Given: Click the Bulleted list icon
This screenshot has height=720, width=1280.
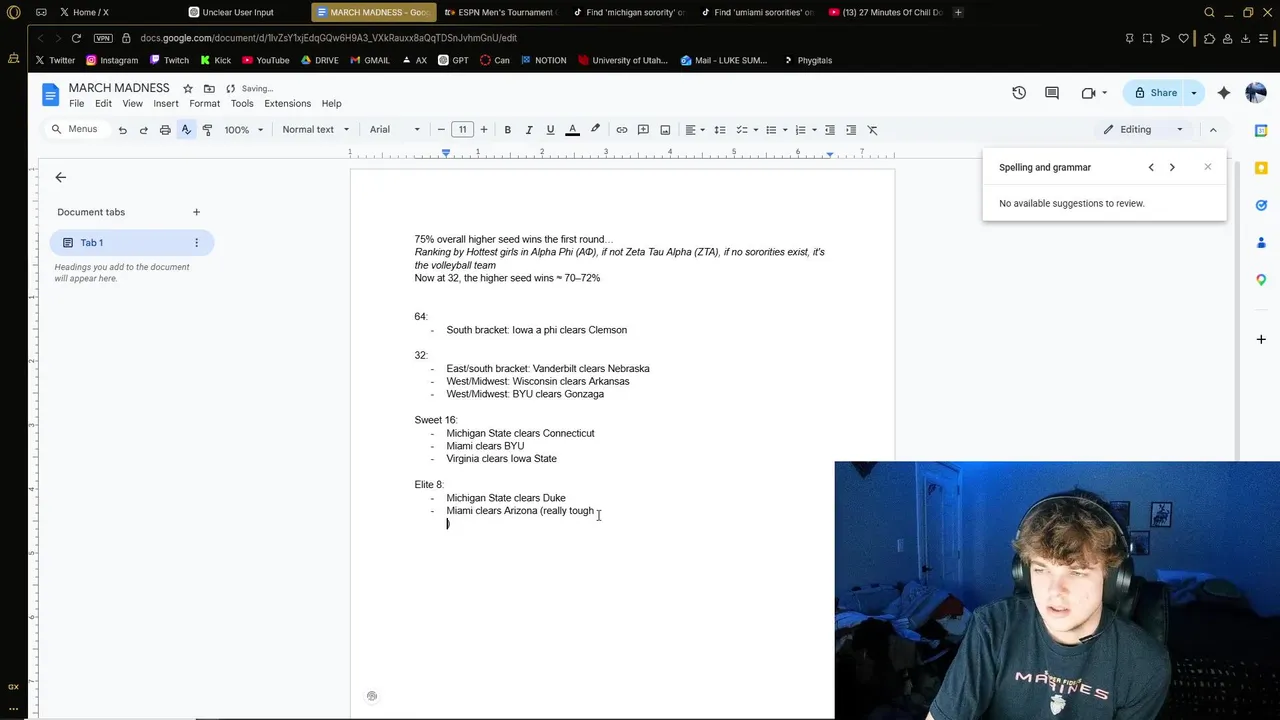Looking at the screenshot, I should click(771, 130).
